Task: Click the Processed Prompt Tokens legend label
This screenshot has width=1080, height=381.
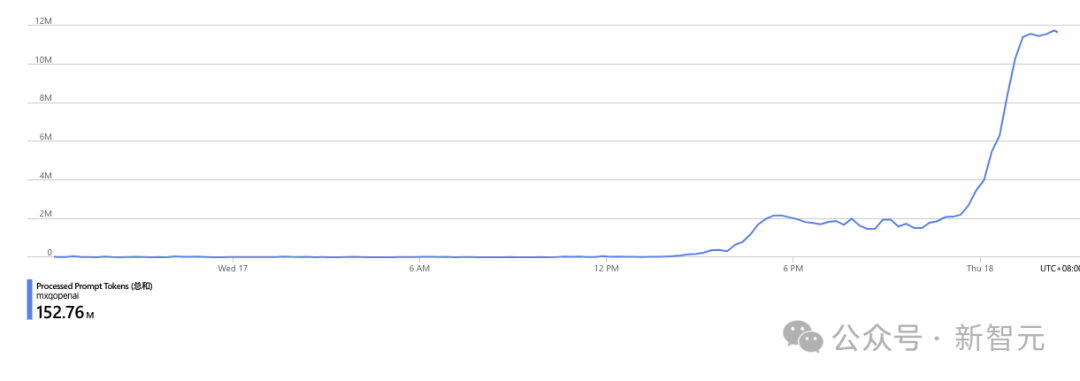Action: point(94,286)
